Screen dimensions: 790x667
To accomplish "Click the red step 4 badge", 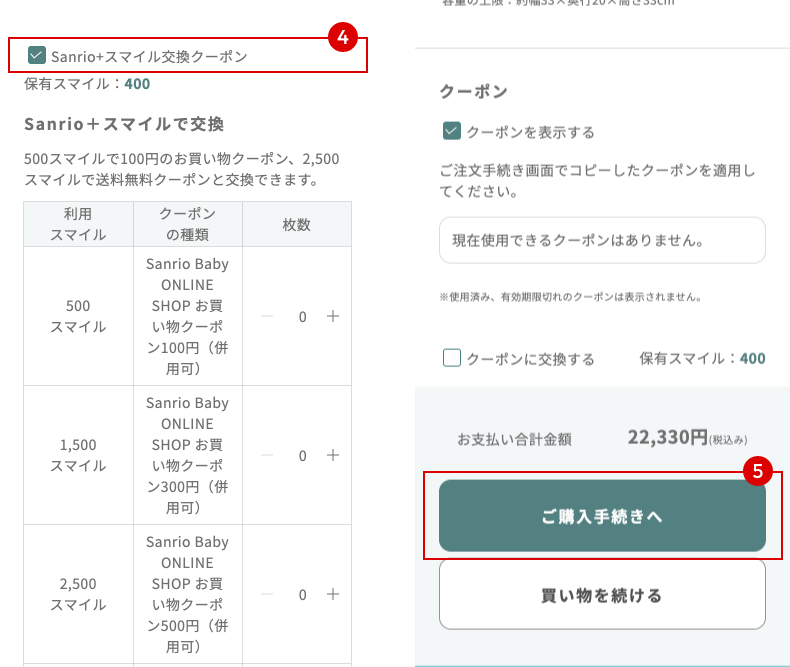I will click(x=343, y=38).
